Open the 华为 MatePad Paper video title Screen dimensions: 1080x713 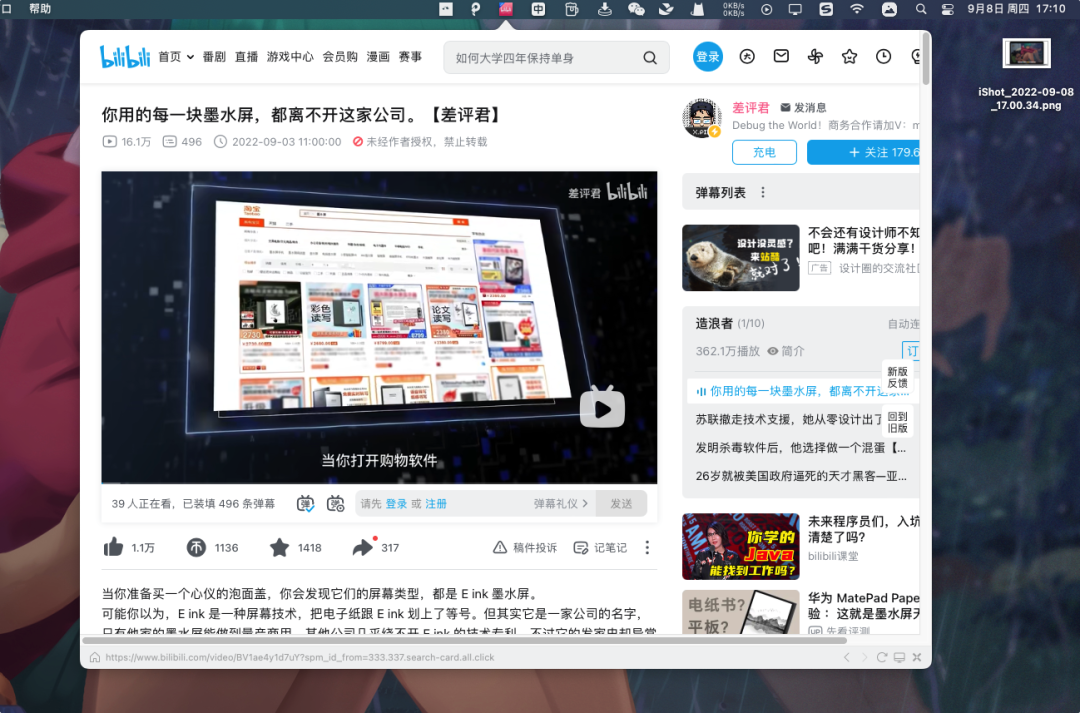click(x=863, y=606)
